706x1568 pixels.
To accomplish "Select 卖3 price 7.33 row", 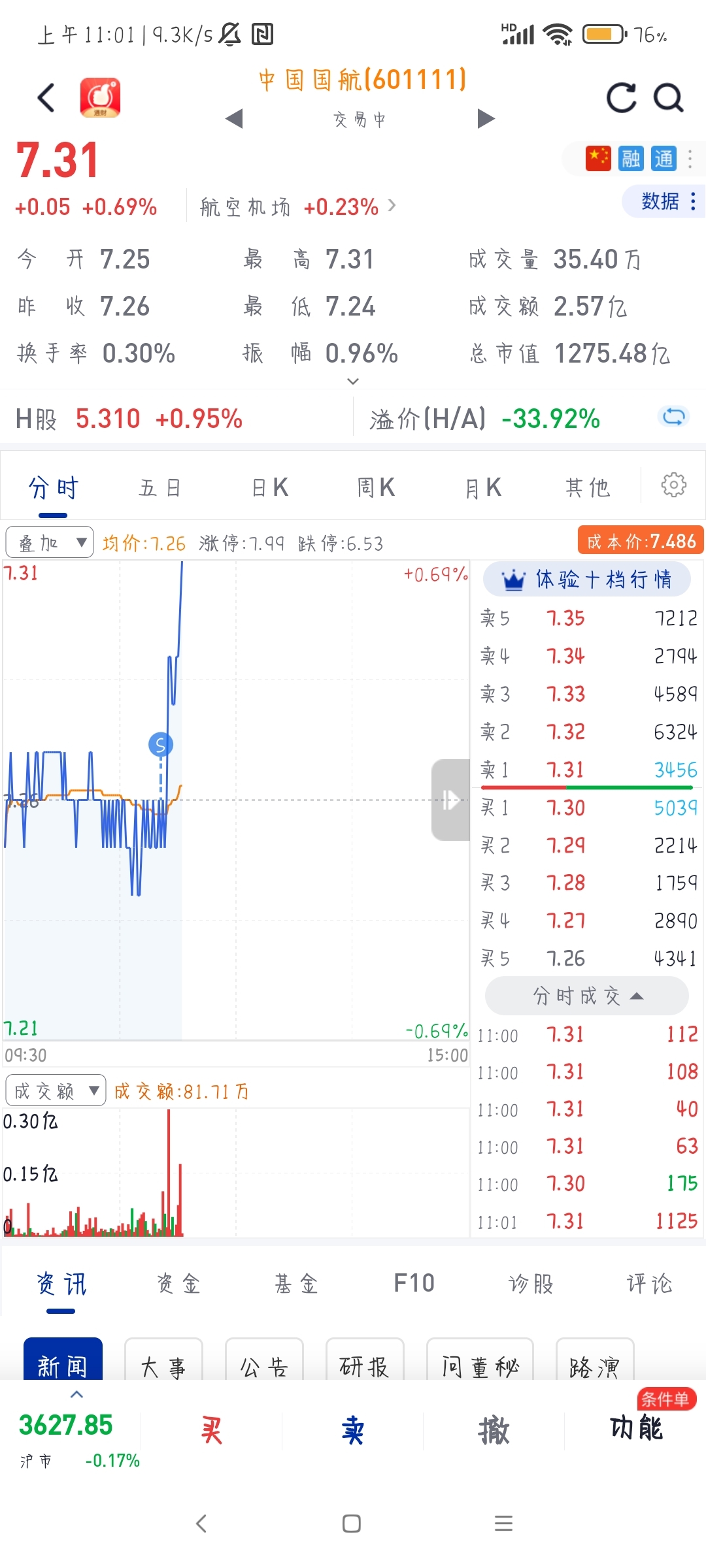I will [588, 694].
